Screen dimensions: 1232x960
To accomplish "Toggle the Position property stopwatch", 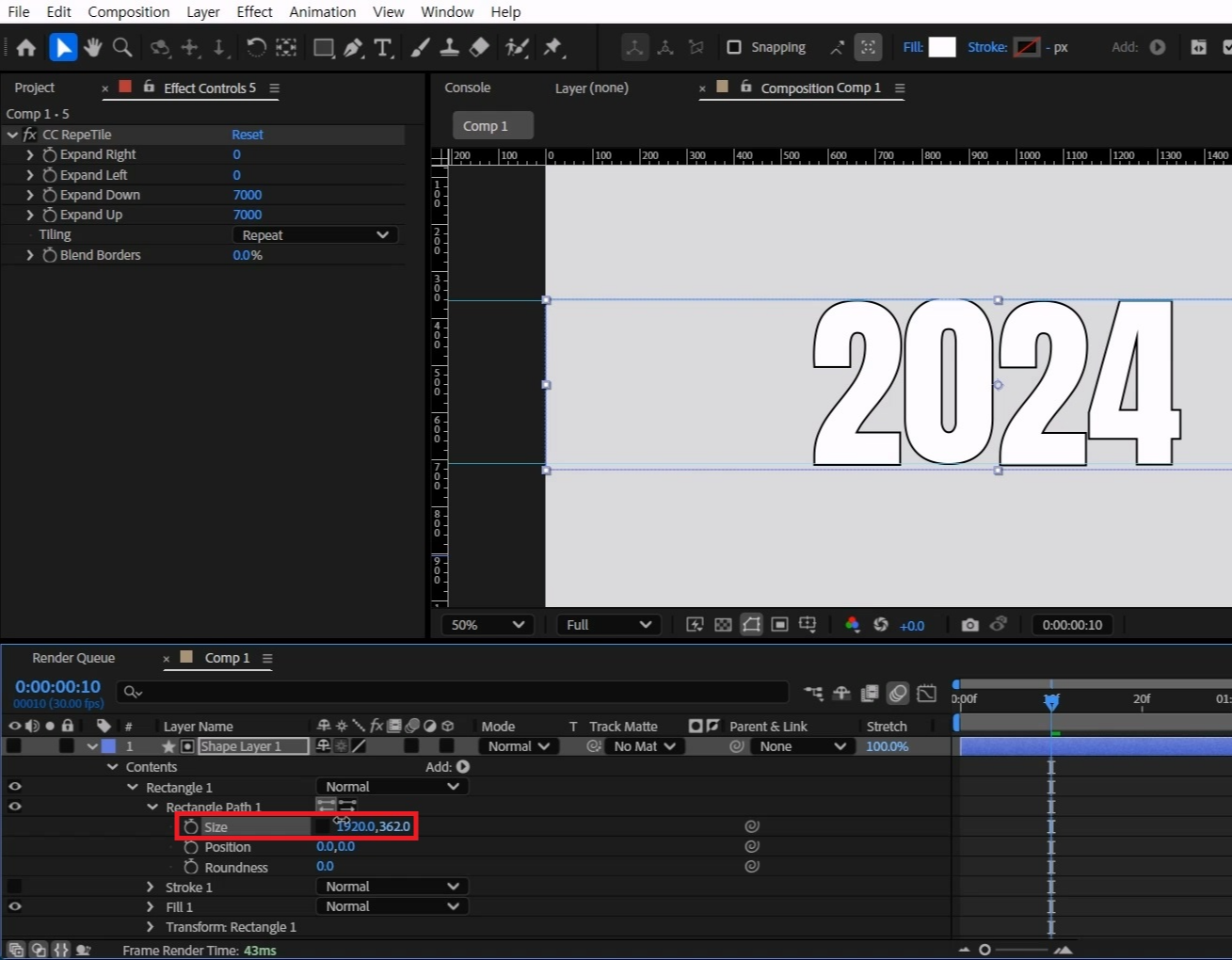I will click(x=191, y=847).
